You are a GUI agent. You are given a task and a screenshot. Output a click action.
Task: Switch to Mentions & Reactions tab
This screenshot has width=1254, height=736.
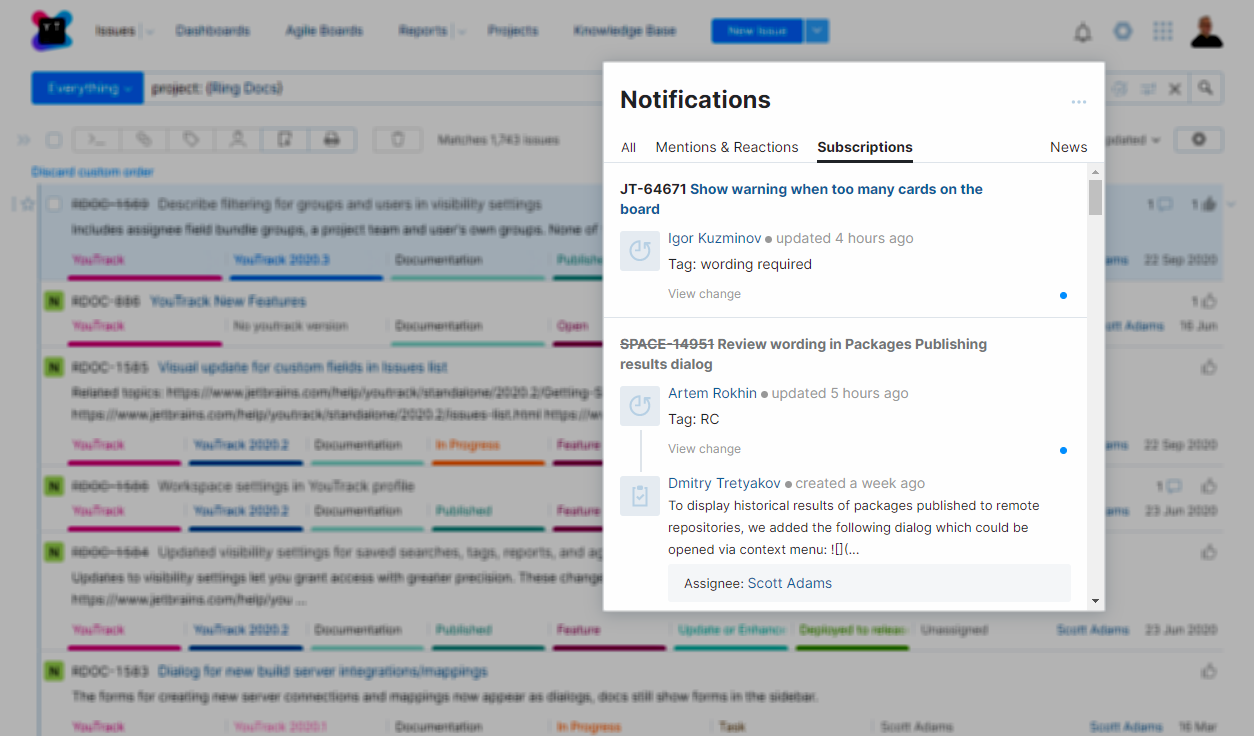click(727, 147)
